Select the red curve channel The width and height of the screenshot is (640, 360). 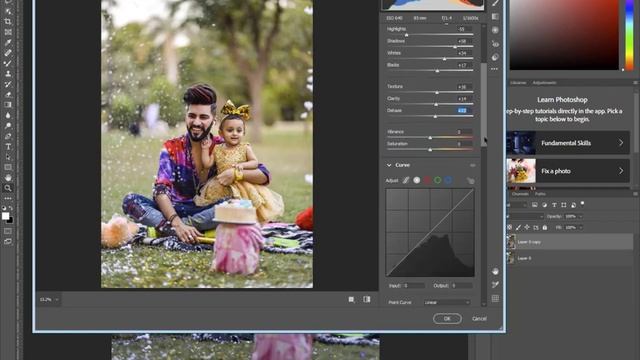[427, 180]
